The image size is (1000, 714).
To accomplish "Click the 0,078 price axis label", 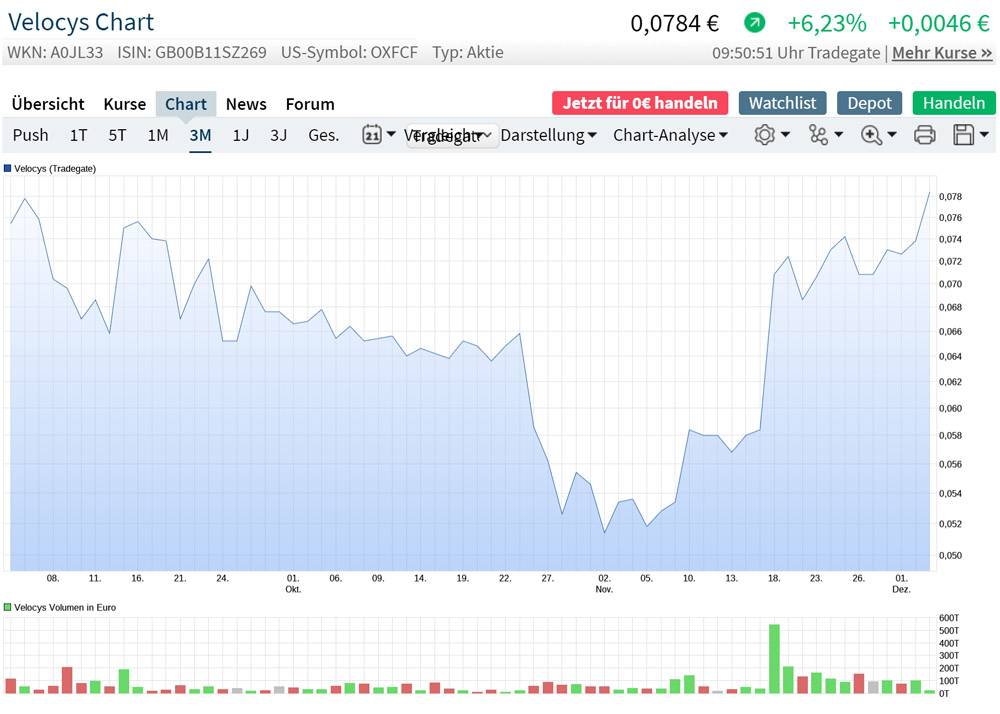I will click(950, 196).
